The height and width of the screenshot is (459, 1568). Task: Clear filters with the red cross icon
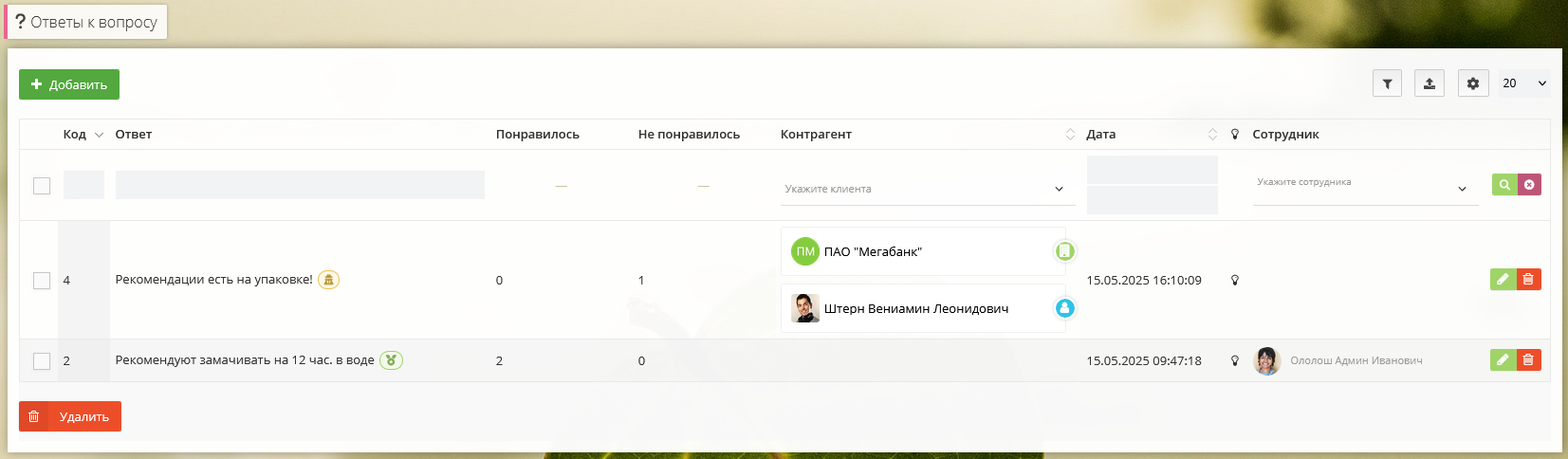coord(1529,185)
